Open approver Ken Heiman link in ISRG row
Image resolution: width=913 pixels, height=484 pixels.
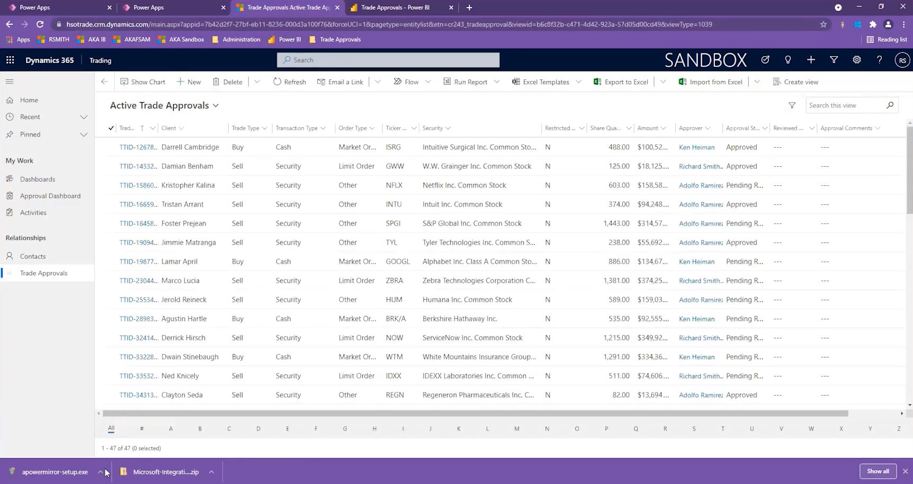click(x=696, y=147)
